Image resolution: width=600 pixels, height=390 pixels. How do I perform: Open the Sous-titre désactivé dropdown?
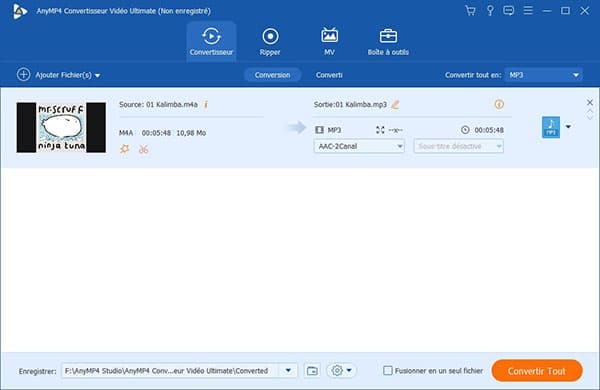(x=458, y=146)
